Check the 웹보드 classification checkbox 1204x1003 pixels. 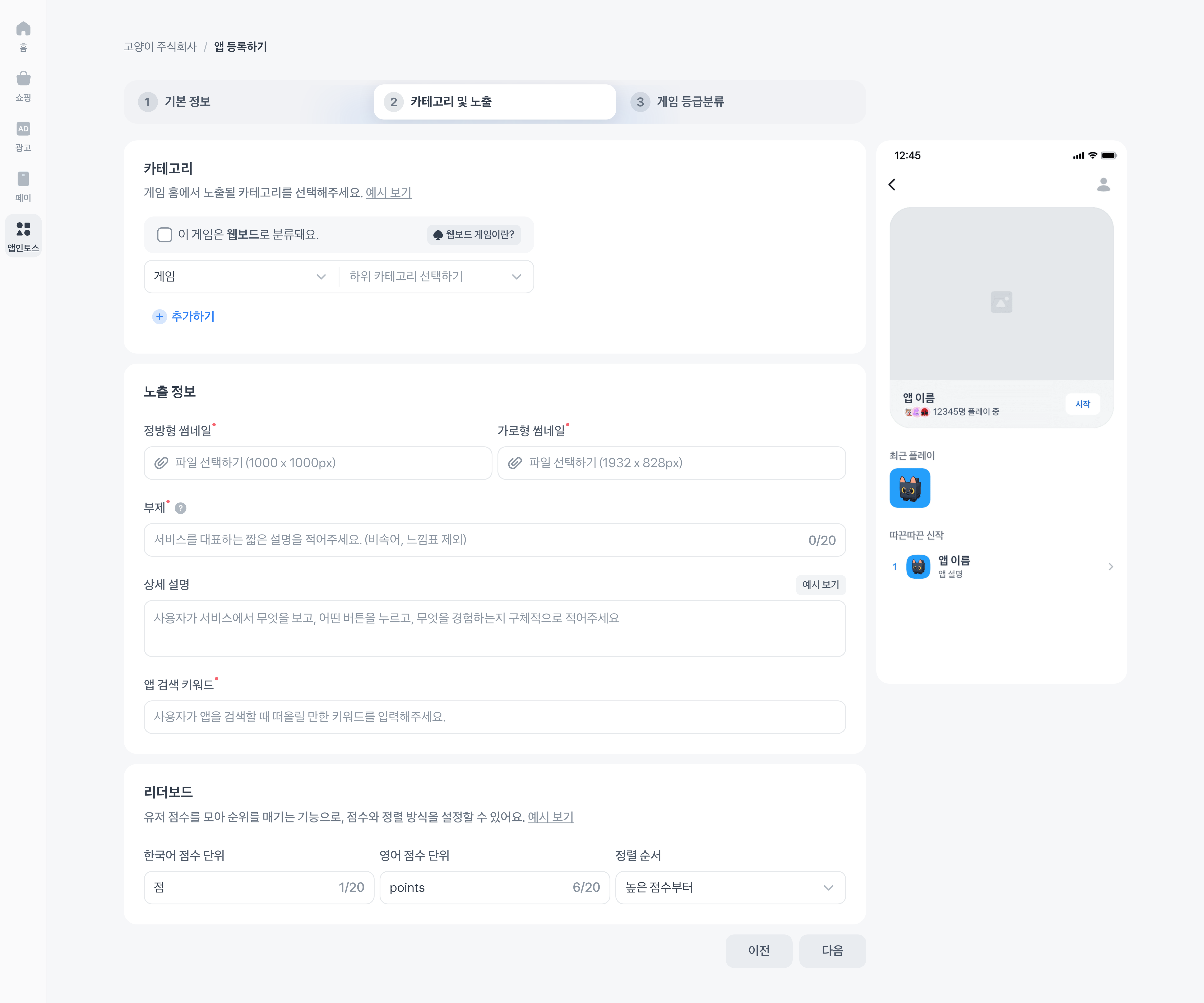point(165,234)
